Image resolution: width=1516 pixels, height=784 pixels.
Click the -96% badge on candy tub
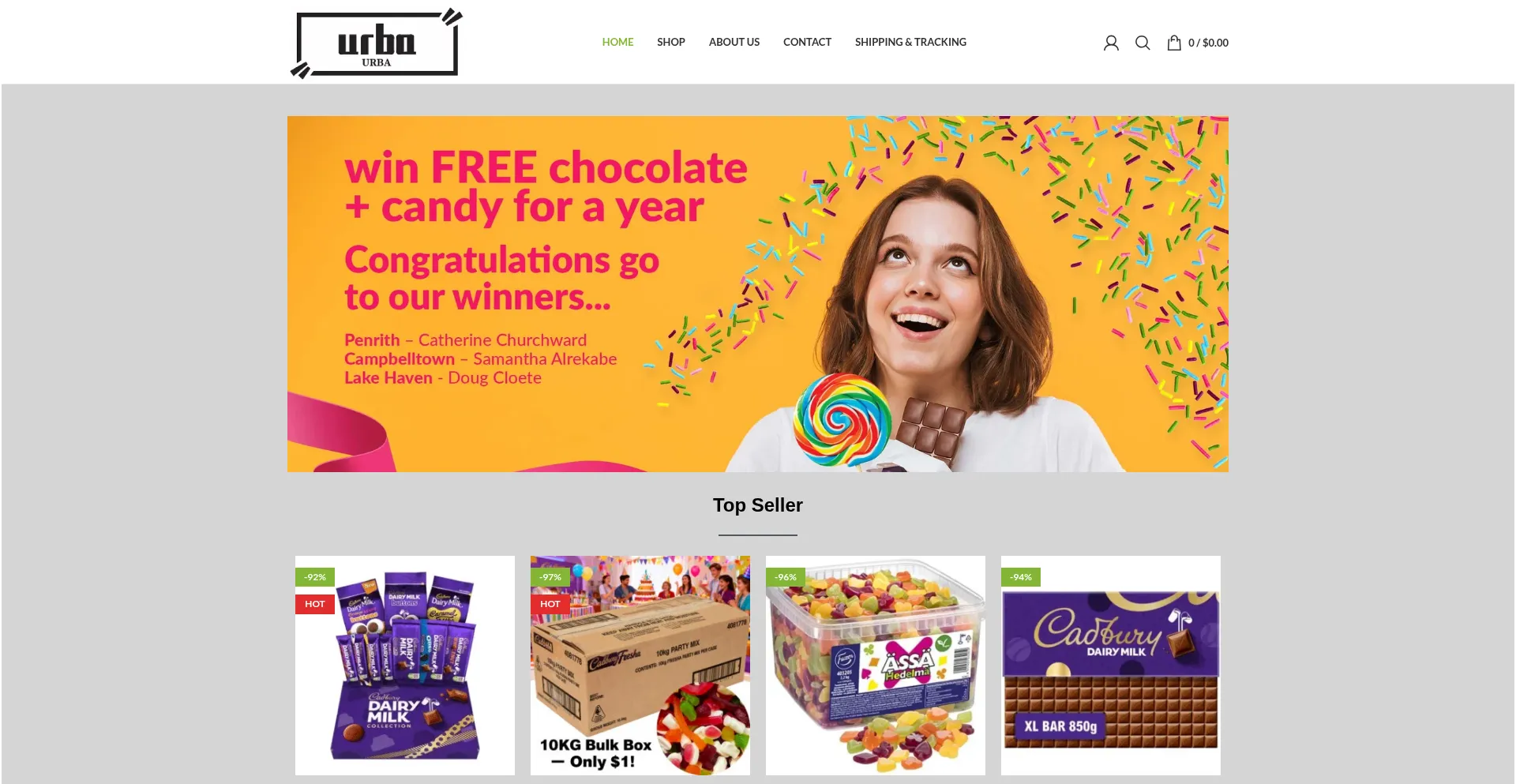coord(786,577)
